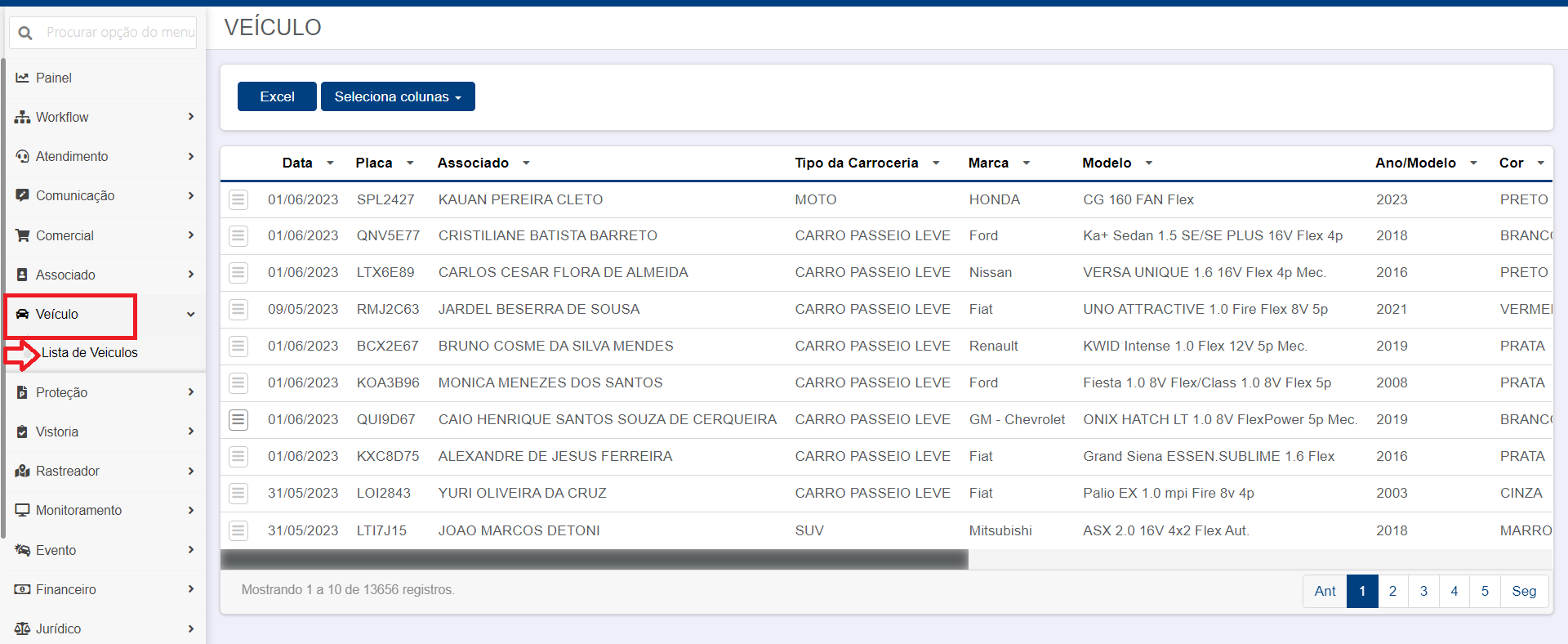Viewport: 1568px width, 644px height.
Task: Click model cell CG 160 FAN Flex
Action: click(1138, 199)
